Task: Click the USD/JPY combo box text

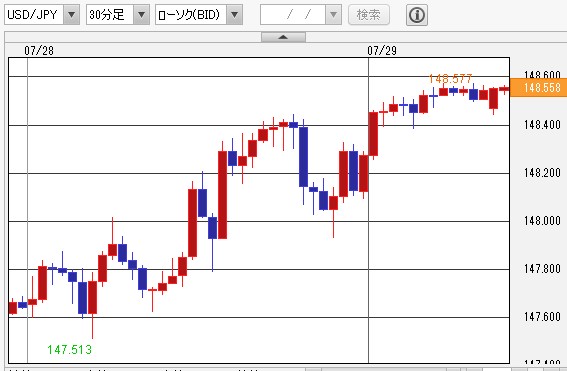Action: coord(34,15)
